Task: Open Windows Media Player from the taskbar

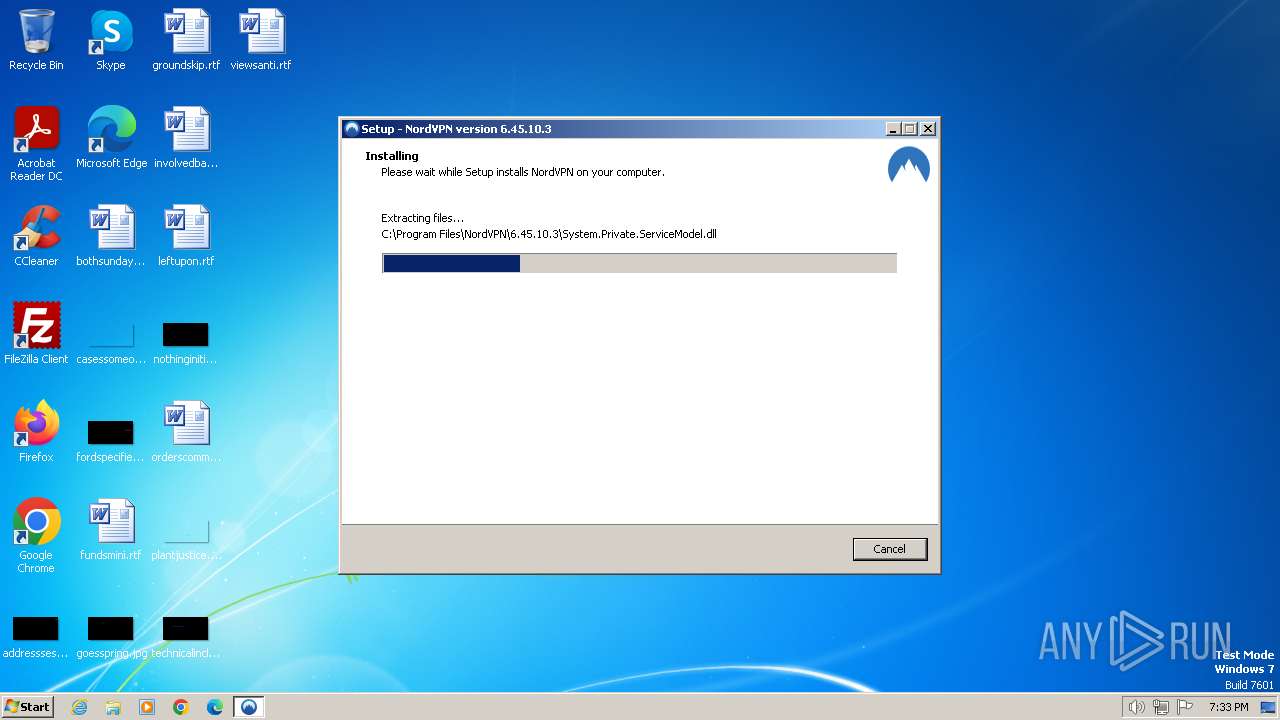Action: click(x=147, y=707)
